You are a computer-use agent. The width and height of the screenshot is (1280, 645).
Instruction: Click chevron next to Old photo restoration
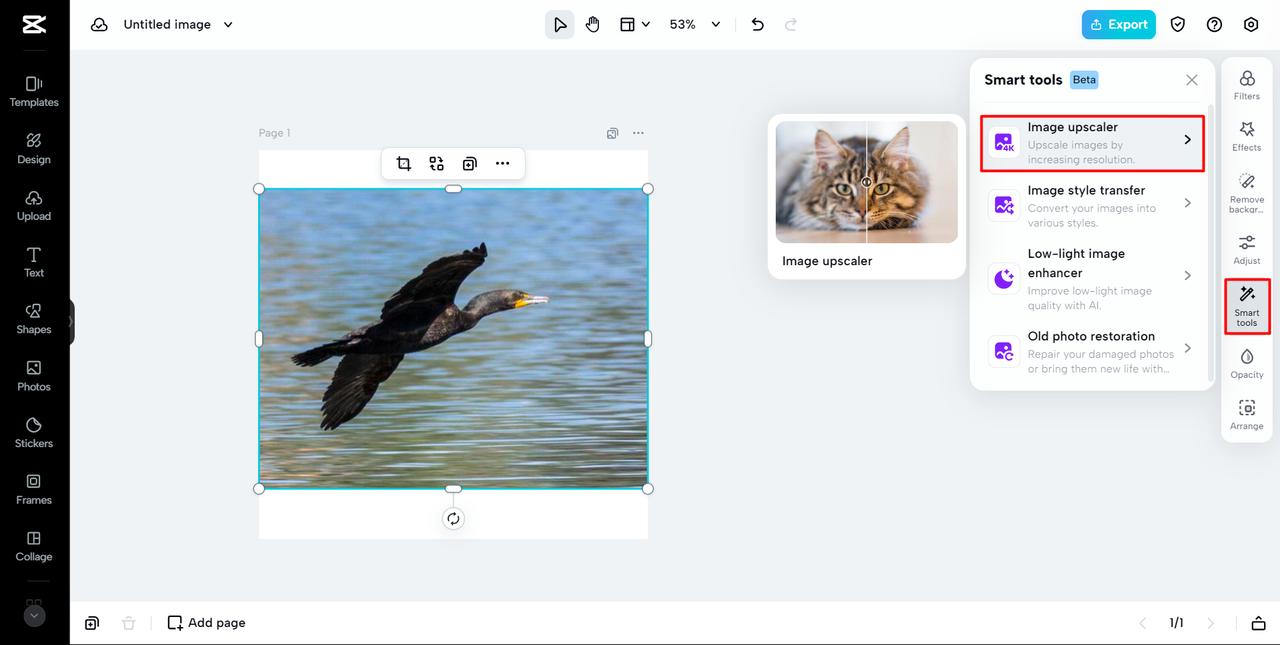point(1188,348)
